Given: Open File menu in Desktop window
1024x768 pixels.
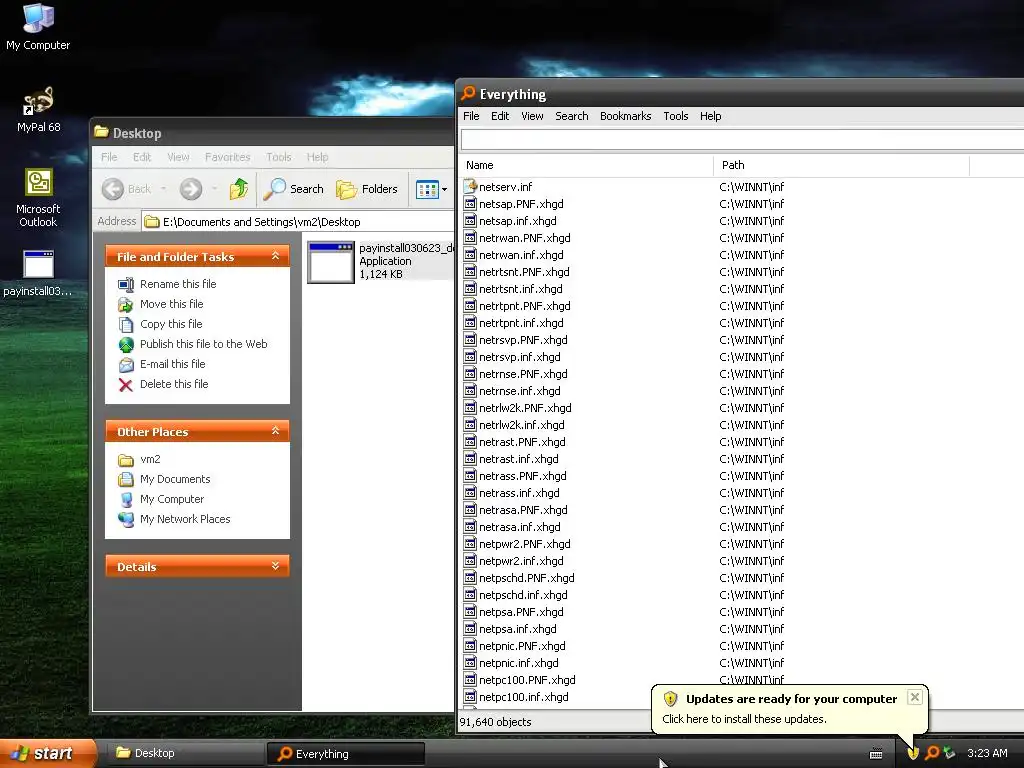Looking at the screenshot, I should click(x=109, y=157).
